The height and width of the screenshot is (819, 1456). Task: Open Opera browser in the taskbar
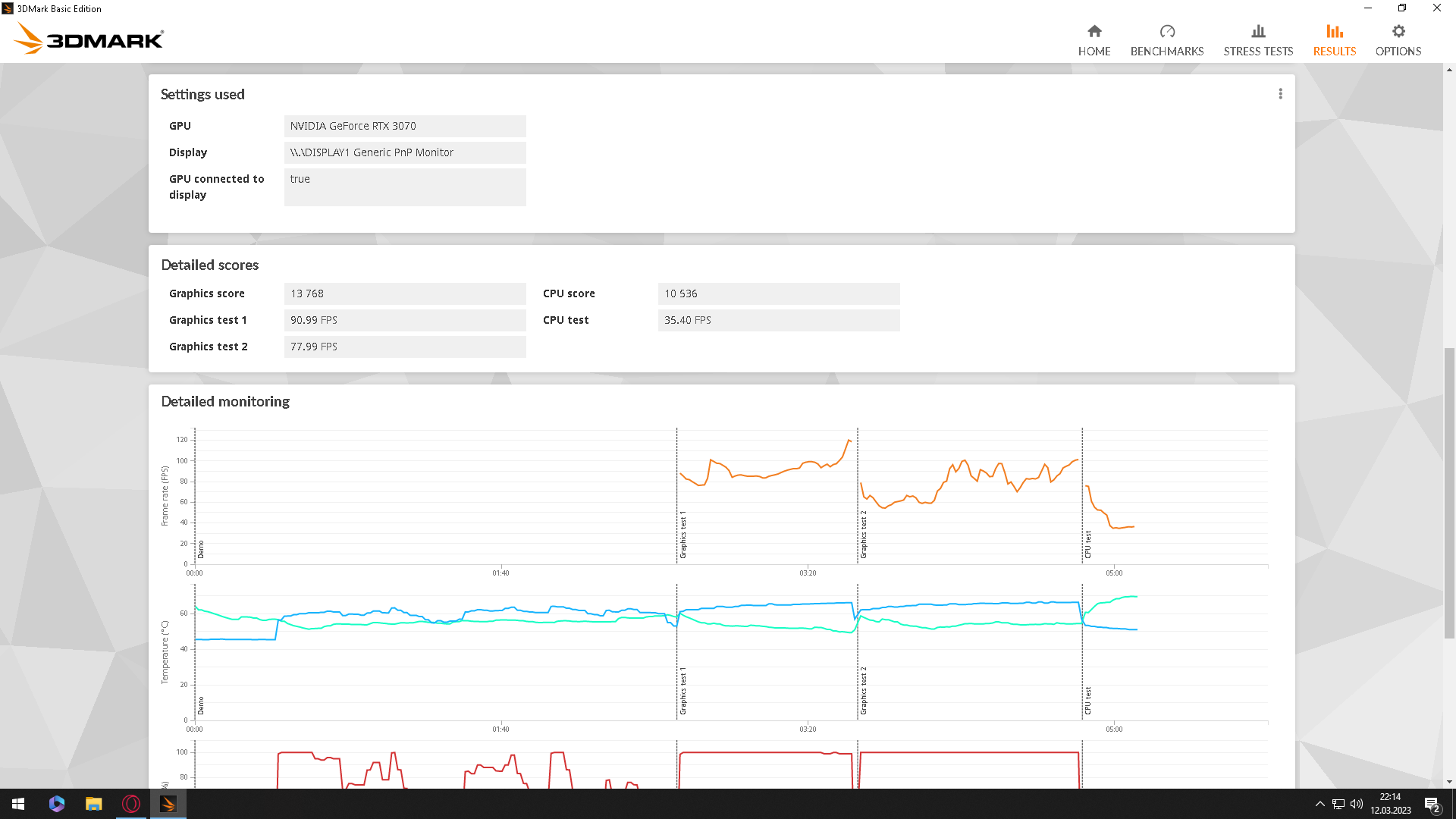[130, 804]
